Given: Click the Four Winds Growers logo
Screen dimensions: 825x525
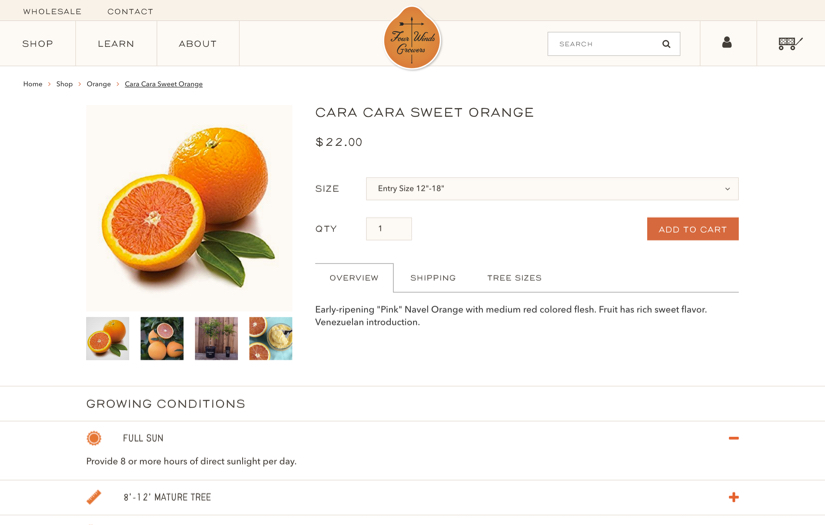Looking at the screenshot, I should (412, 38).
